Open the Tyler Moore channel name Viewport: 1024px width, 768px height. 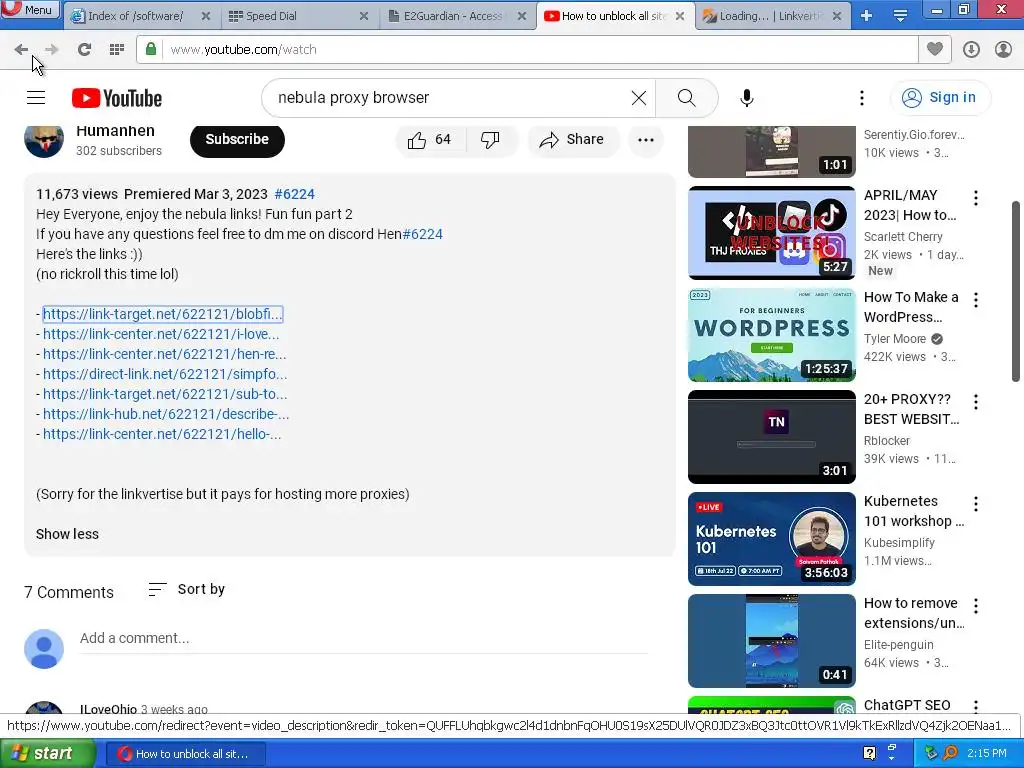tap(895, 338)
